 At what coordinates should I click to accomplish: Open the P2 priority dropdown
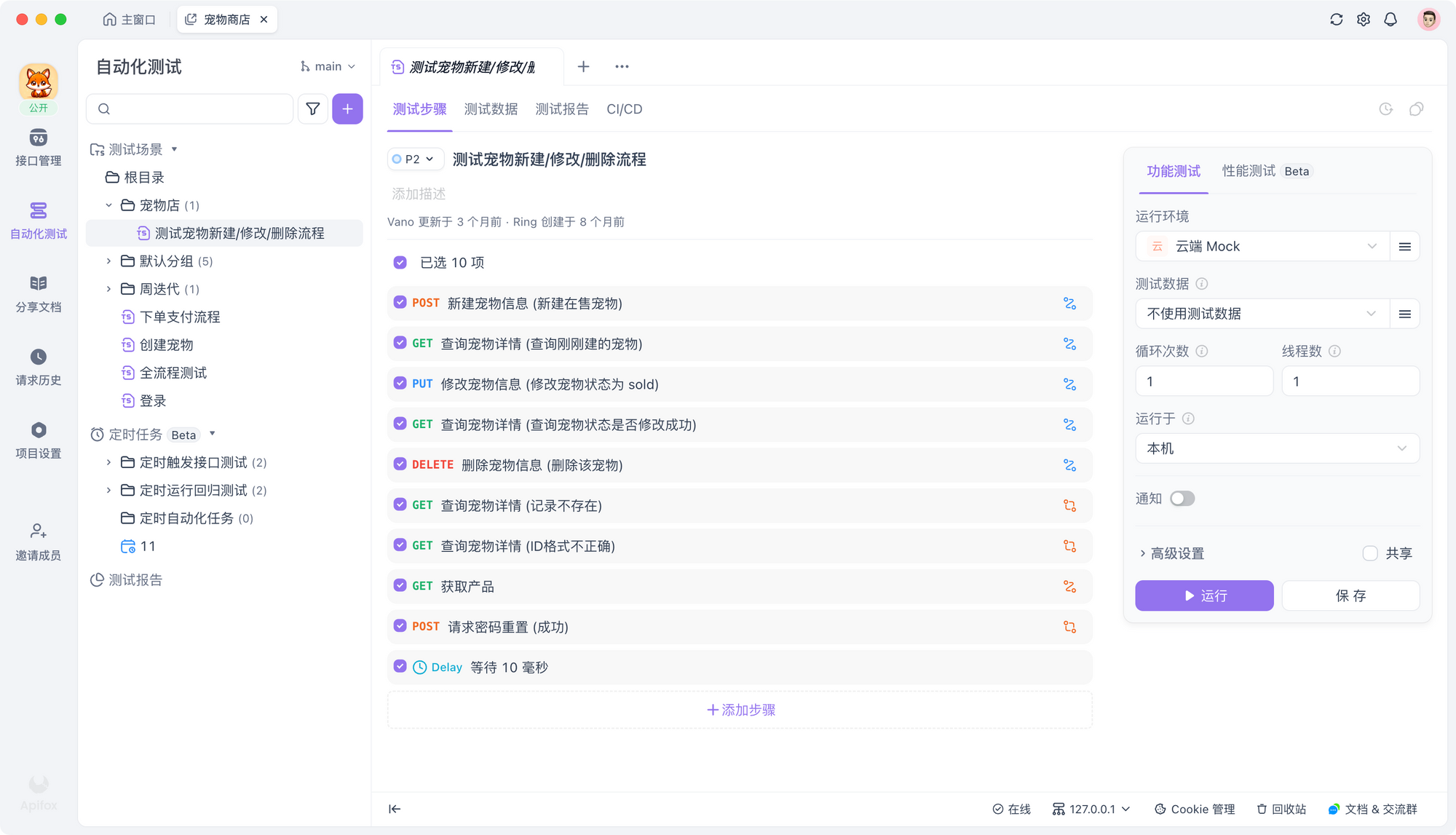pyautogui.click(x=416, y=159)
